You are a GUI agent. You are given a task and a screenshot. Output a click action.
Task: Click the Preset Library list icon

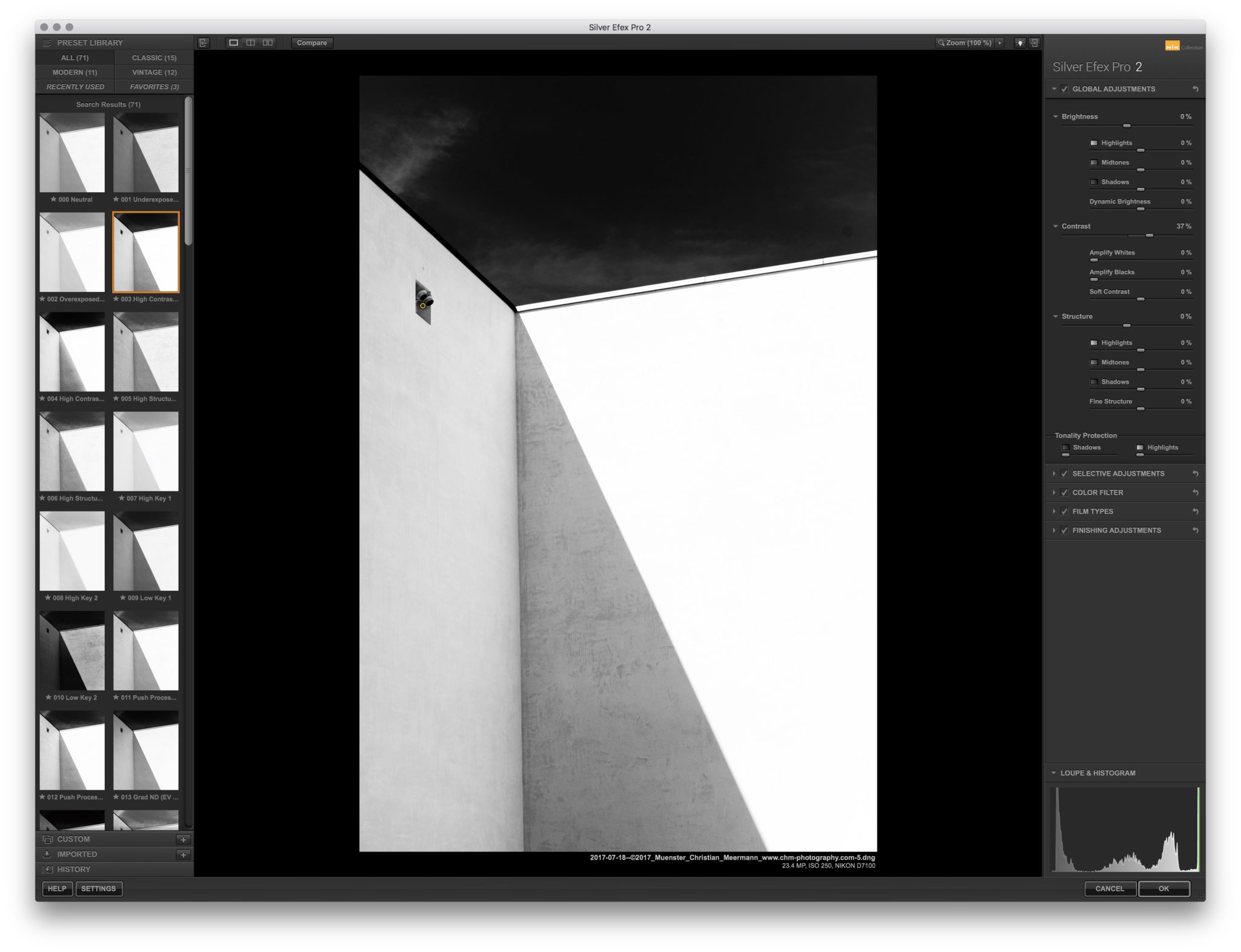(x=47, y=43)
